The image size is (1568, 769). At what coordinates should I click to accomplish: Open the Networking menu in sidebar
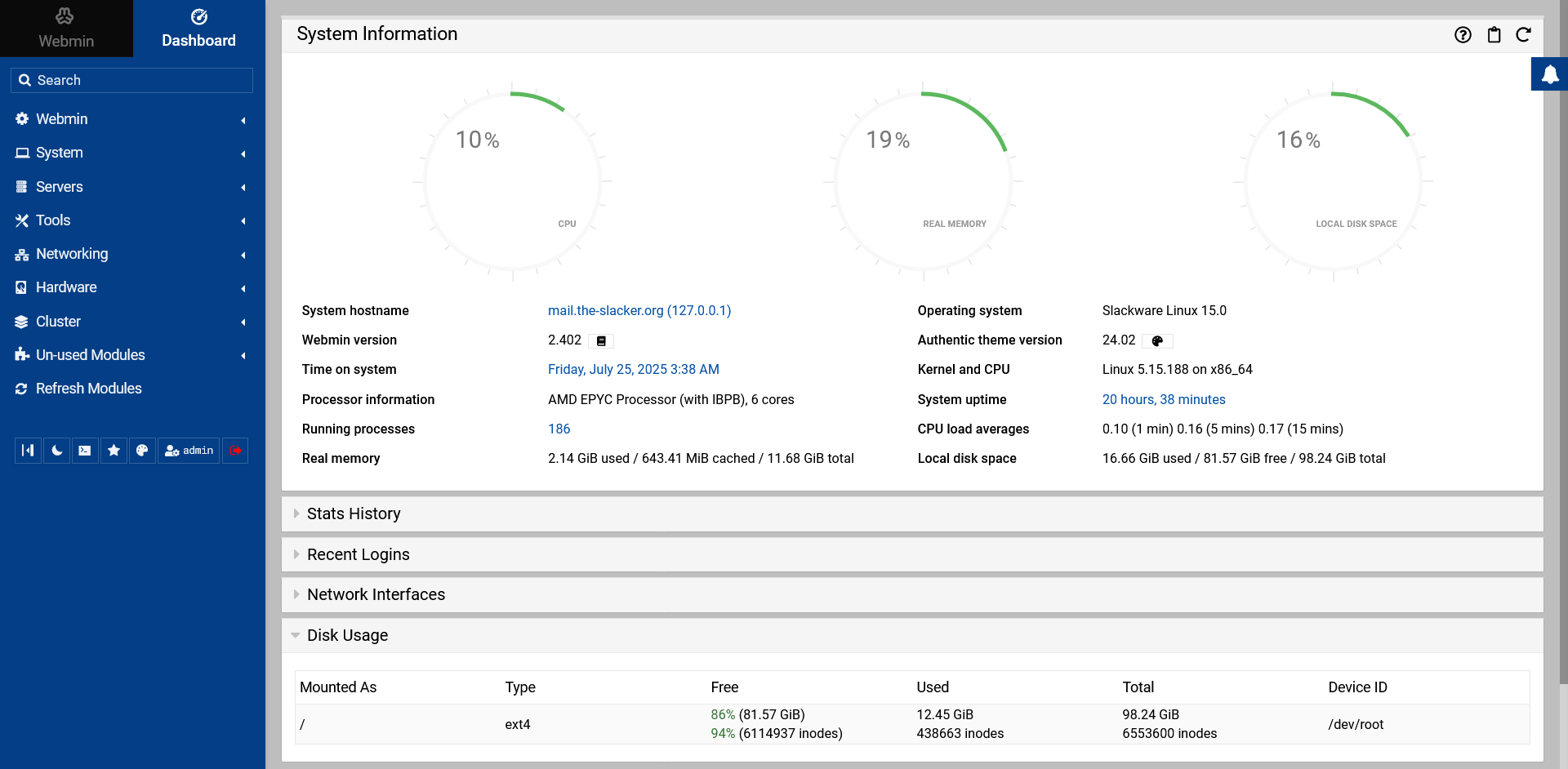click(72, 254)
